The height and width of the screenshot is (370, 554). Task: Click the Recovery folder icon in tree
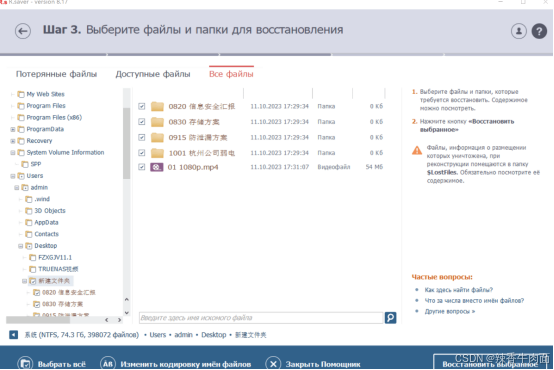pyautogui.click(x=21, y=141)
